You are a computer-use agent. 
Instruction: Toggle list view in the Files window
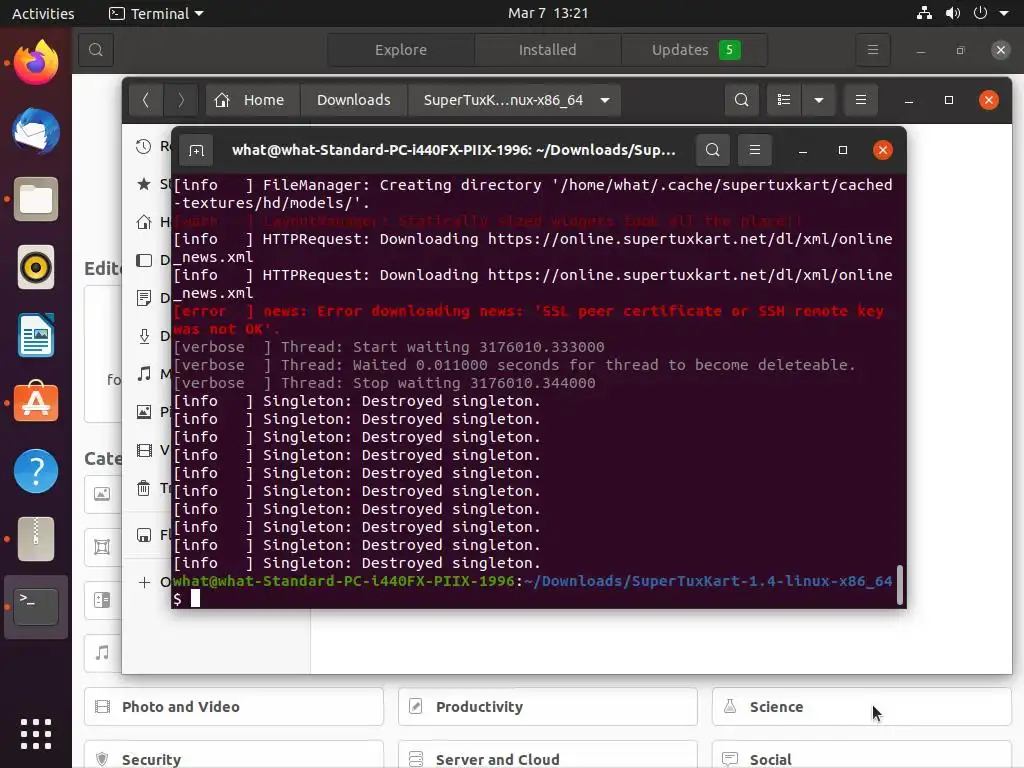(x=784, y=100)
